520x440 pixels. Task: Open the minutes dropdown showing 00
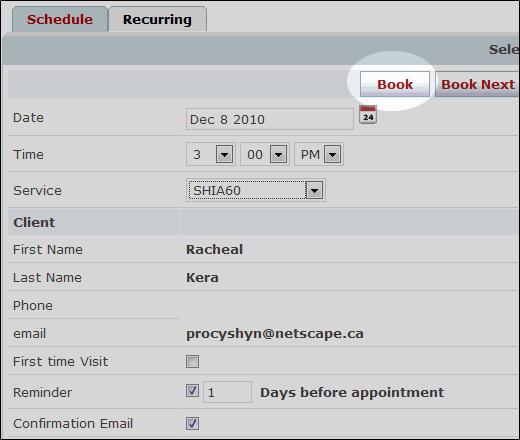[265, 154]
